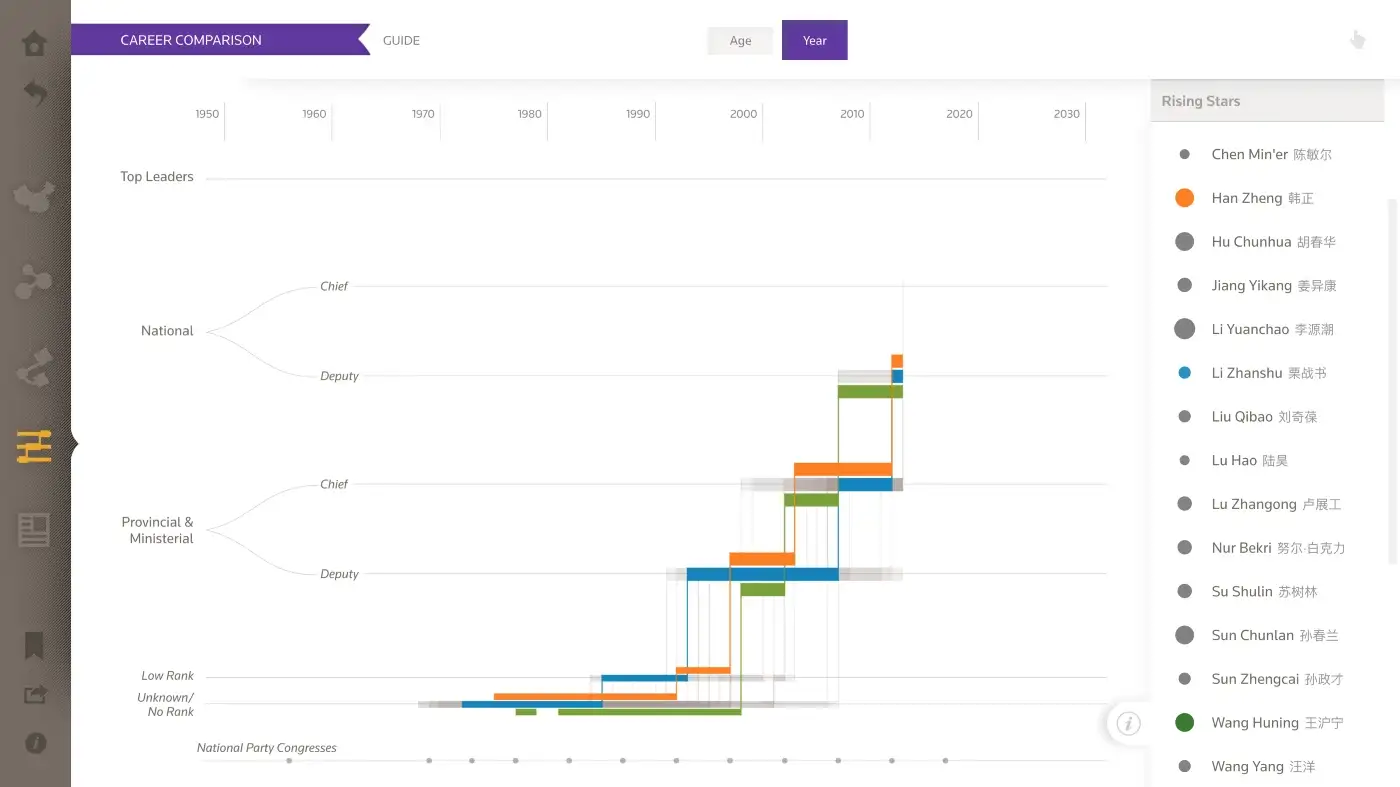The image size is (1400, 787).
Task: Open the career path arrows icon
Action: [34, 367]
